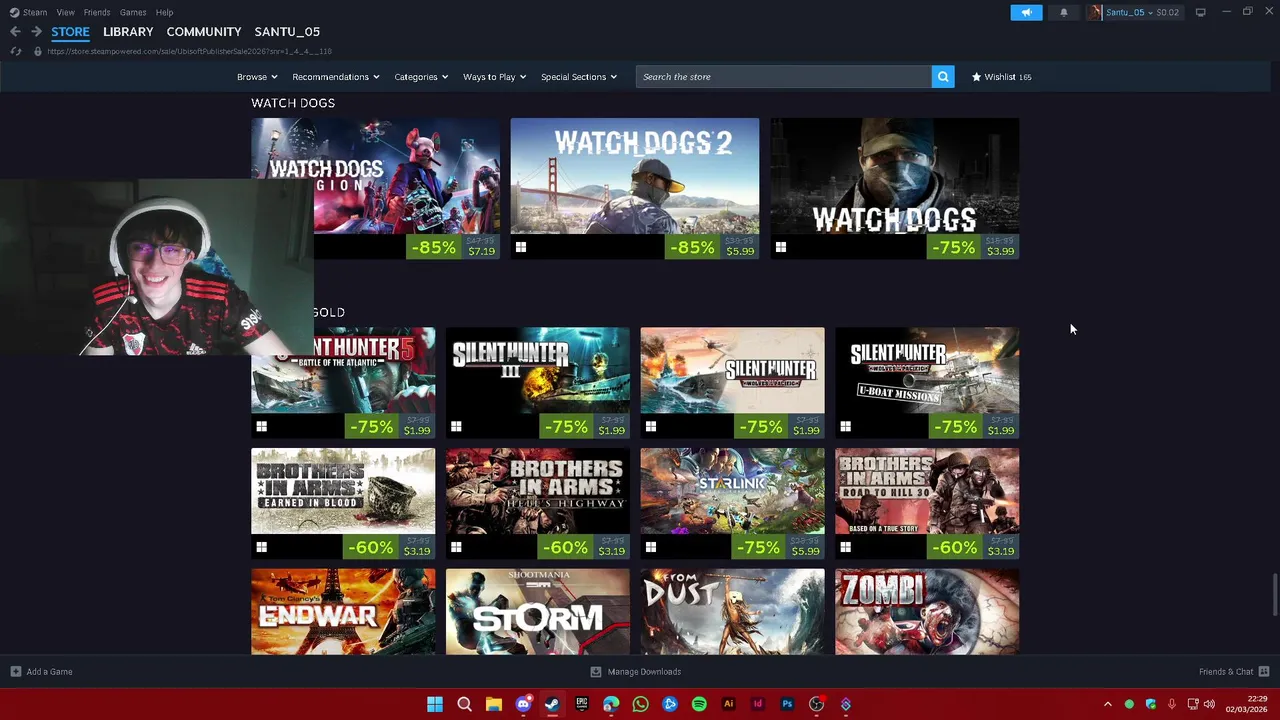
Task: Reload the page with refresh icon
Action: [16, 51]
